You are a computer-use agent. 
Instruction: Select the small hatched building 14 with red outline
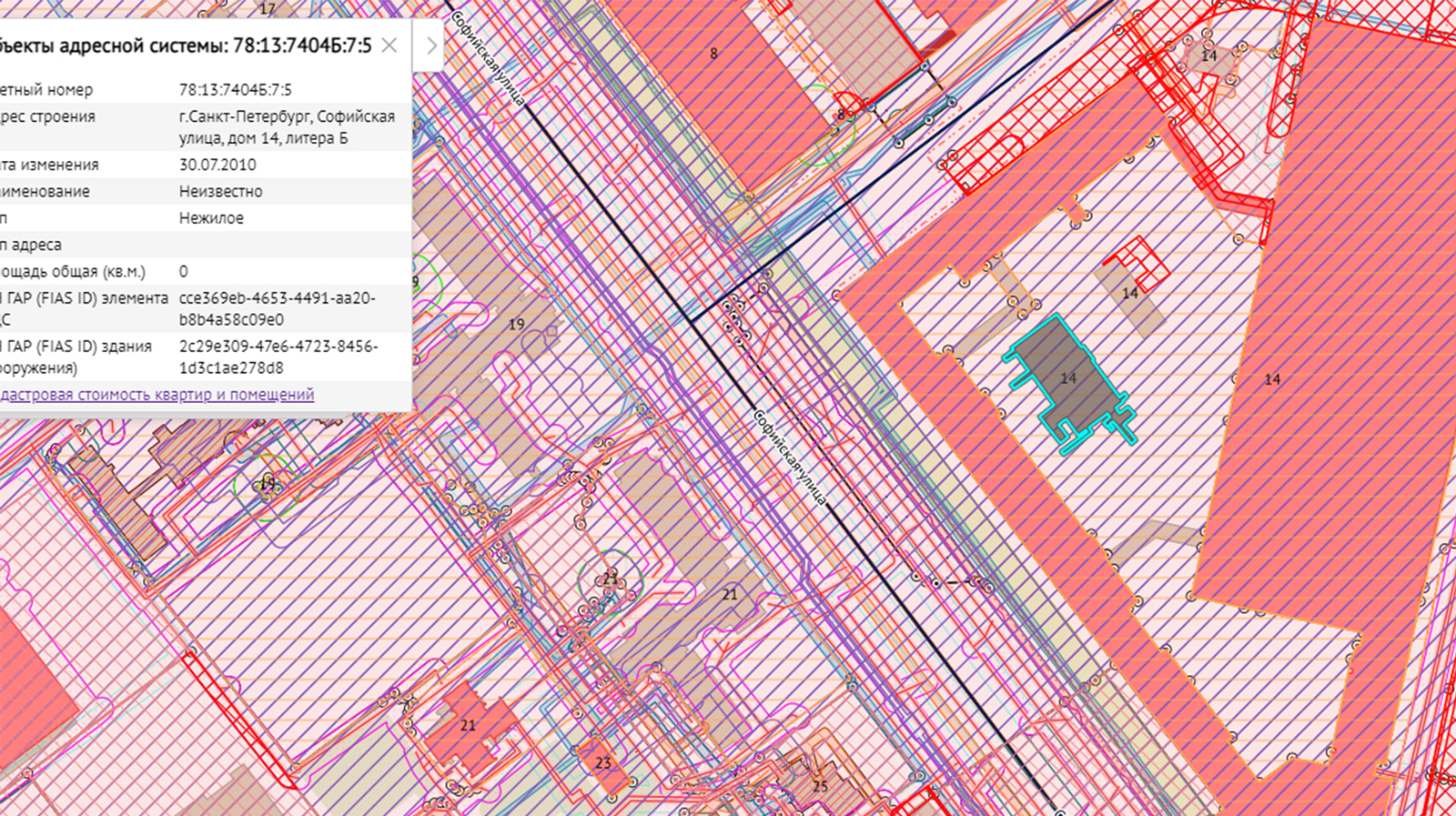1130,293
